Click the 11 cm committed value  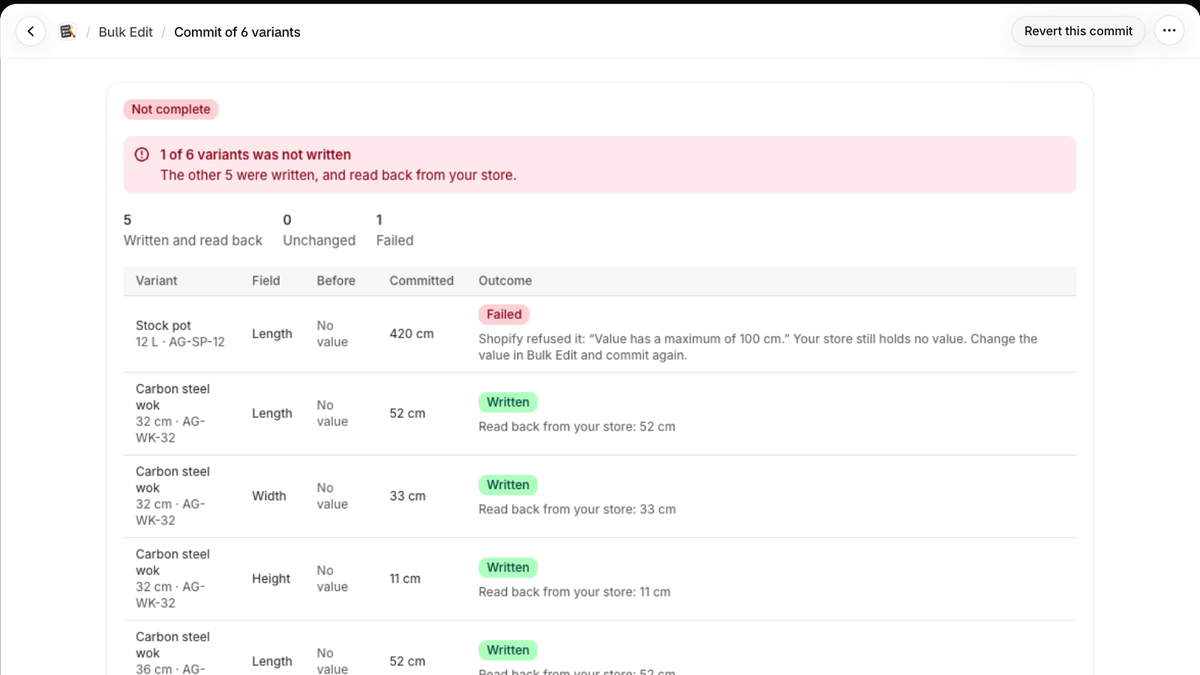click(x=405, y=579)
